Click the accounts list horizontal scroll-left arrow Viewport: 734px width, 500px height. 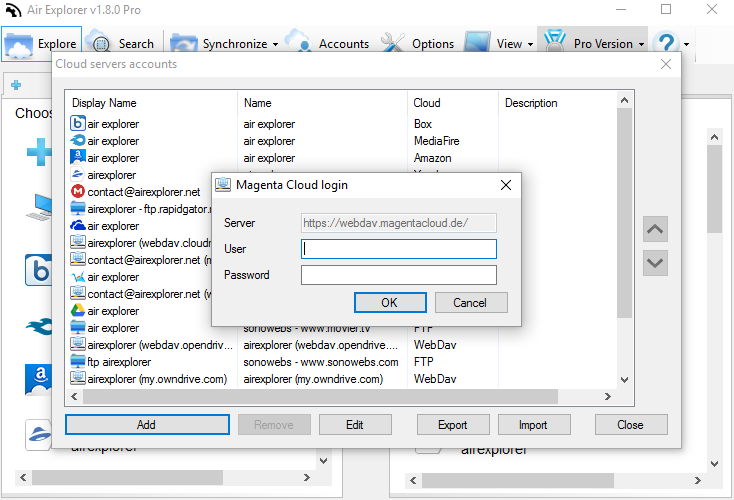pos(74,397)
